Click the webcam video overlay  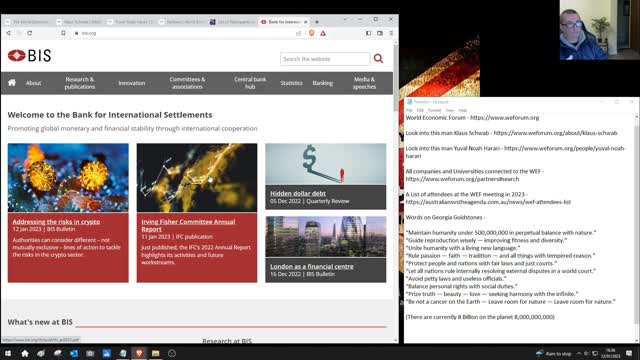[x=600, y=30]
